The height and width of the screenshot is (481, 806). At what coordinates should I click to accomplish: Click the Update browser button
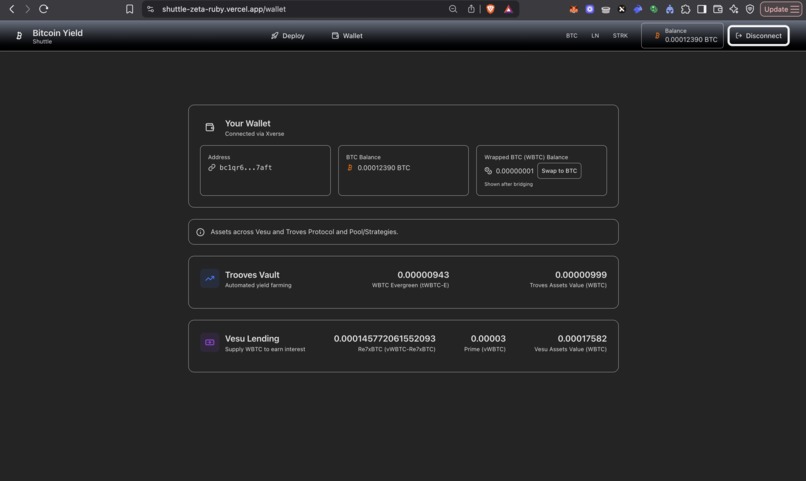click(776, 9)
